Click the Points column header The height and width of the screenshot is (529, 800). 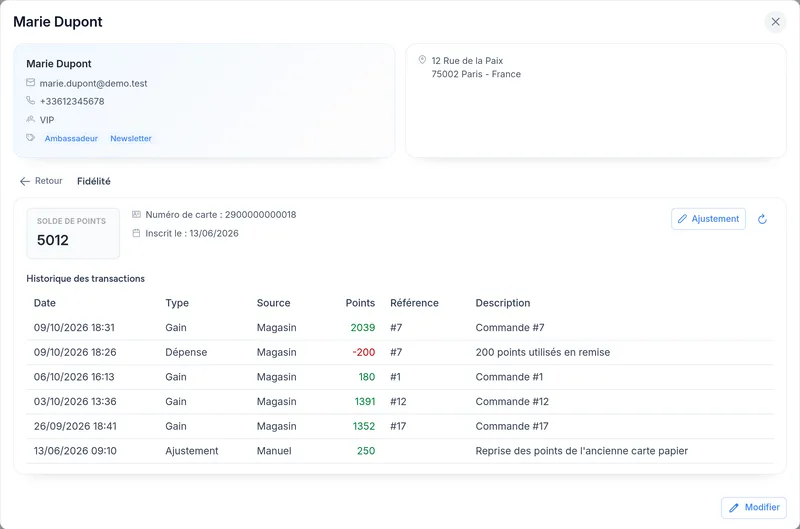(x=360, y=303)
